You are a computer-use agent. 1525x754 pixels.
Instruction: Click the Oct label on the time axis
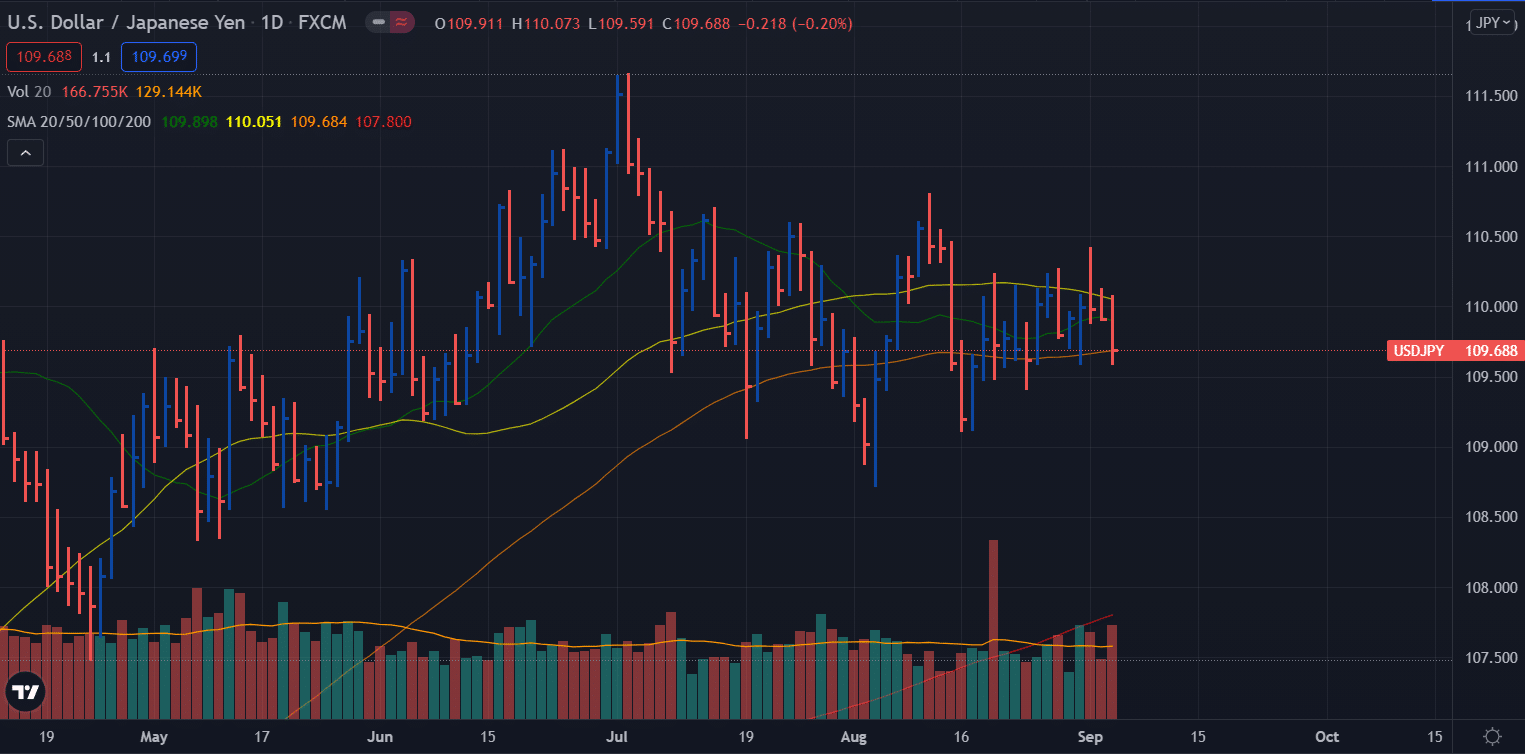pos(1327,736)
